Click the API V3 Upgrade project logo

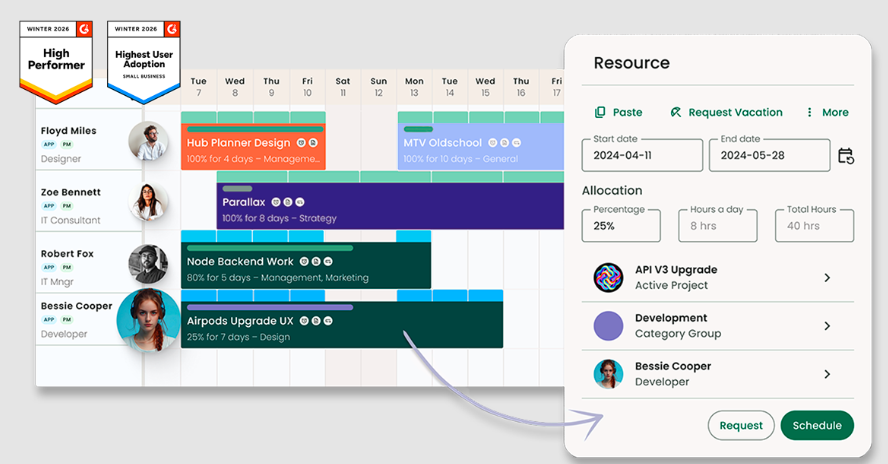click(x=608, y=277)
